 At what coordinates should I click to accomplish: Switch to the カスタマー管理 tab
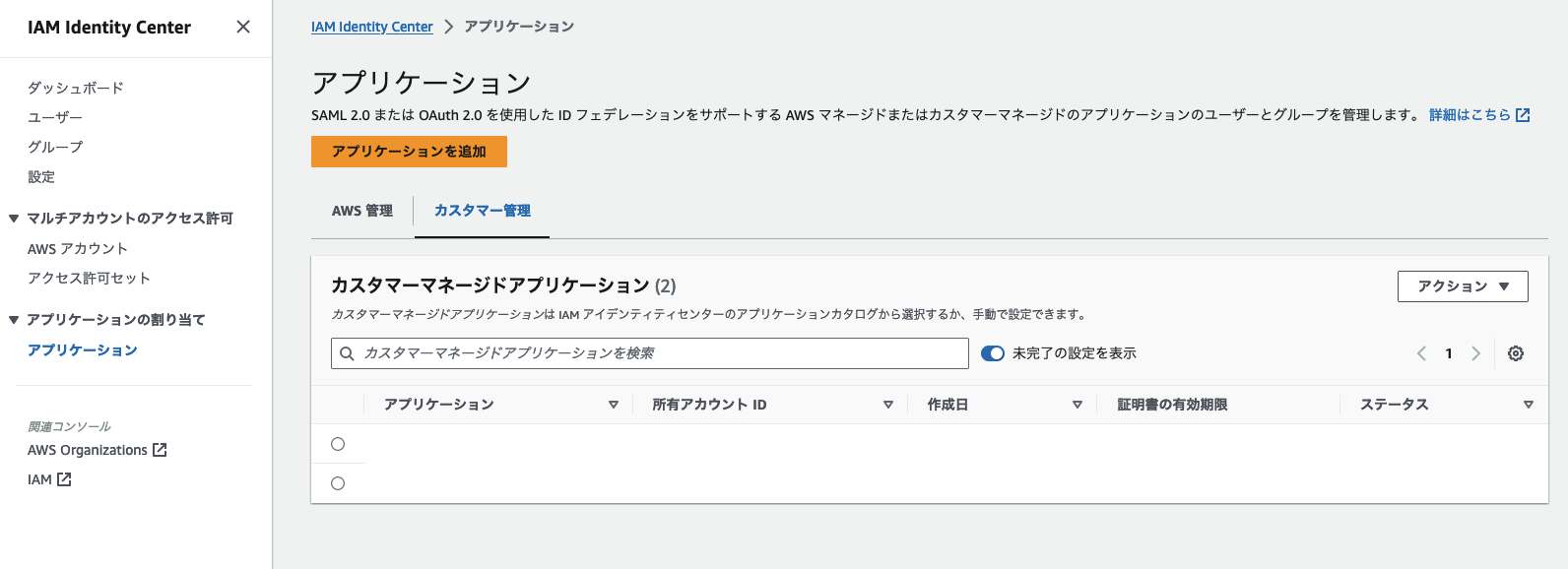[483, 211]
